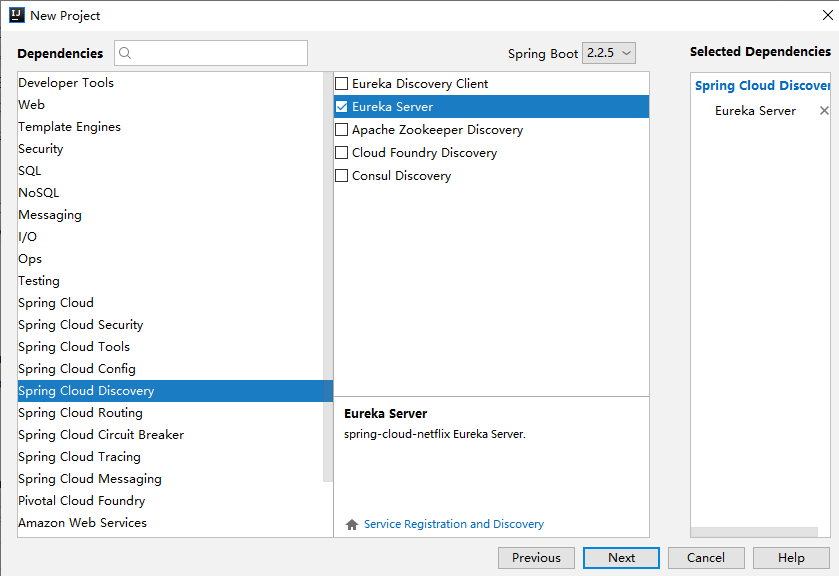Viewport: 839px width, 576px height.
Task: Click the IntelliJ IDEA logo icon
Action: click(16, 15)
